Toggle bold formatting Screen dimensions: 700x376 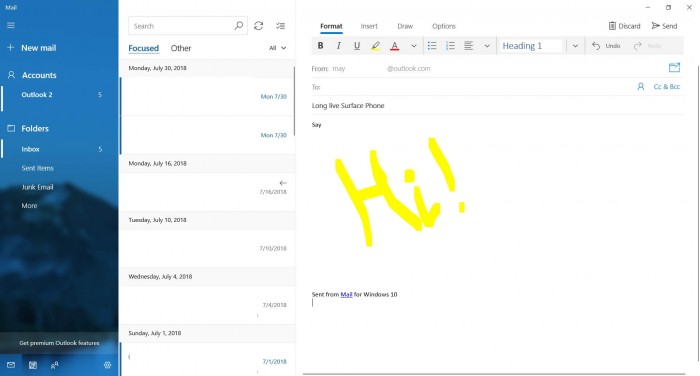click(320, 46)
